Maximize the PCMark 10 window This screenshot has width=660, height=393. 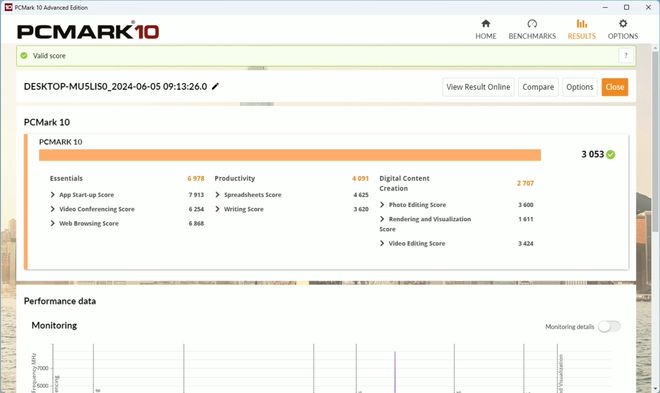point(626,7)
